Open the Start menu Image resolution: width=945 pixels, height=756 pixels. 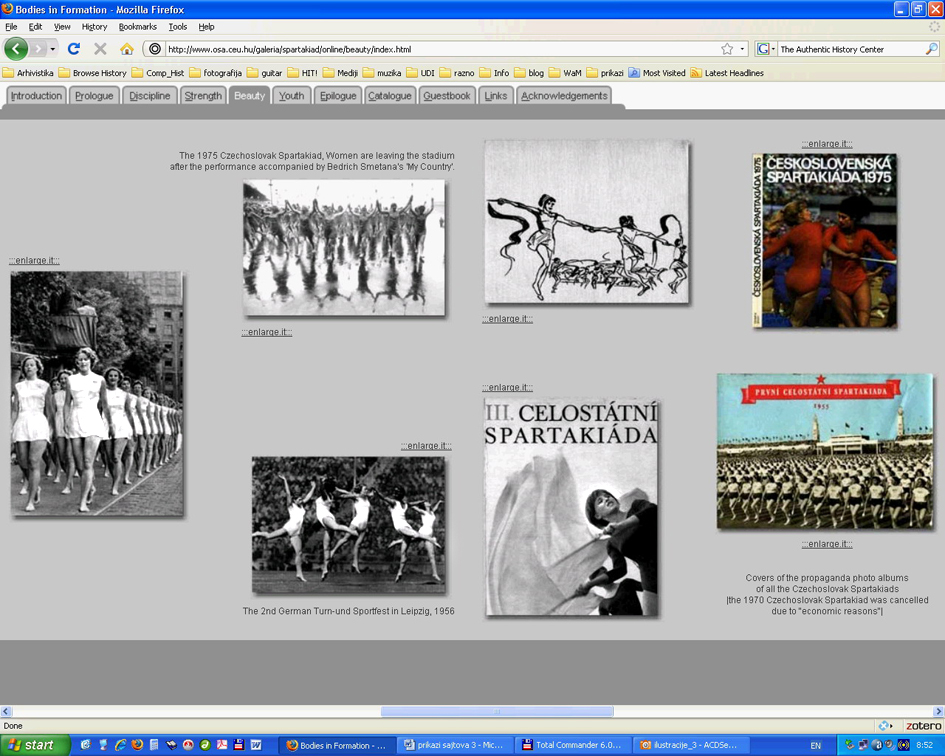pyautogui.click(x=34, y=745)
